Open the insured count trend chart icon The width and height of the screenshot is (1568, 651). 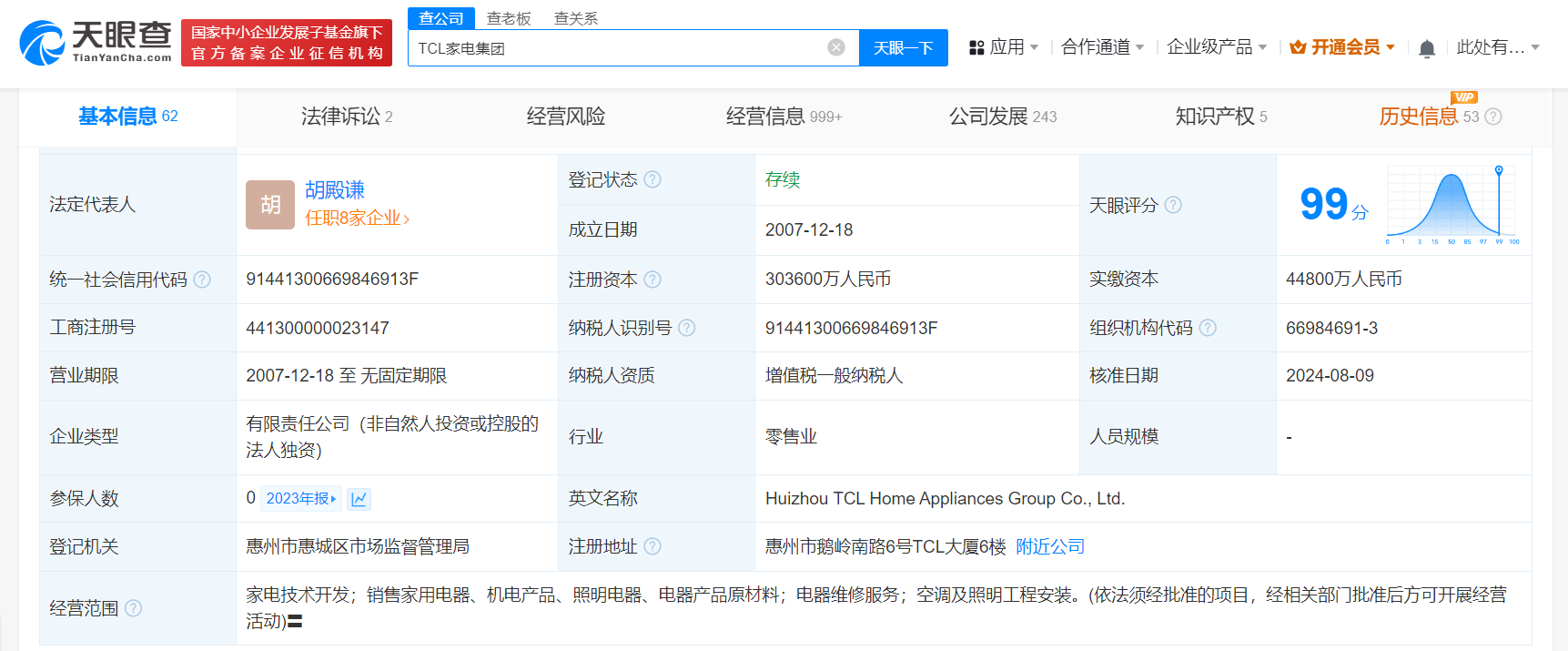(x=359, y=499)
